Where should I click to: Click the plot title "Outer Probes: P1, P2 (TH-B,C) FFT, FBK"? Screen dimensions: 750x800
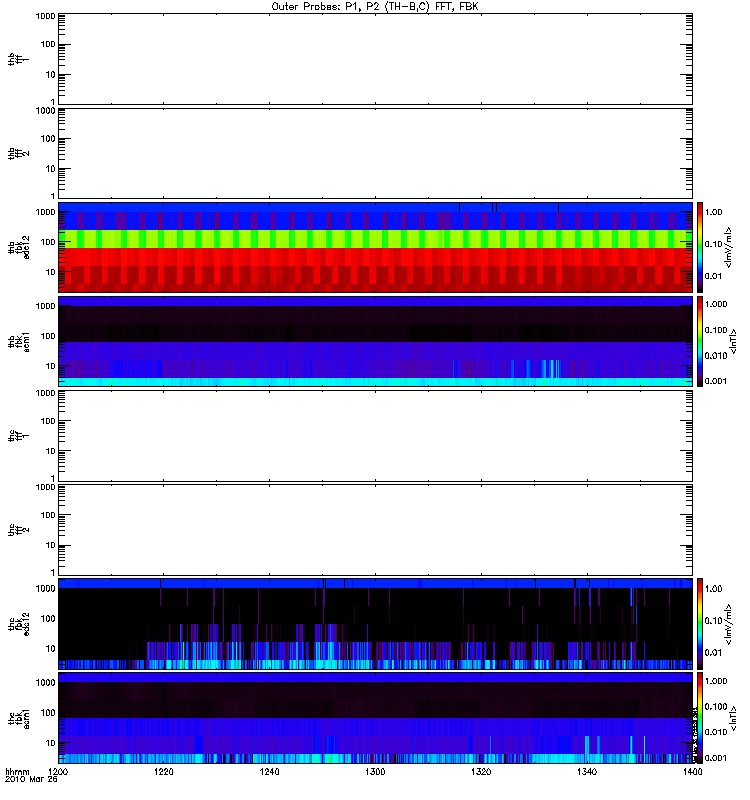(375, 7)
